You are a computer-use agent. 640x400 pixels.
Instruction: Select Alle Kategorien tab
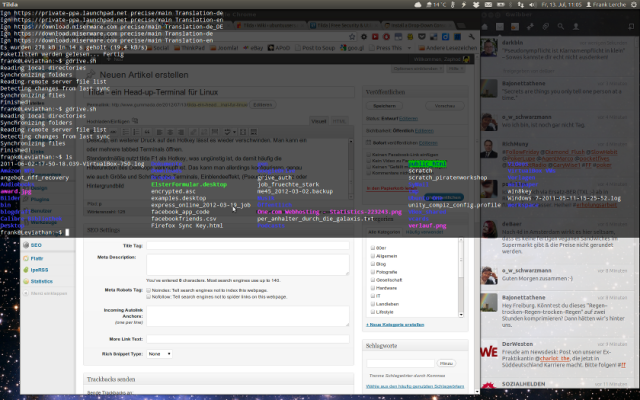(384, 232)
